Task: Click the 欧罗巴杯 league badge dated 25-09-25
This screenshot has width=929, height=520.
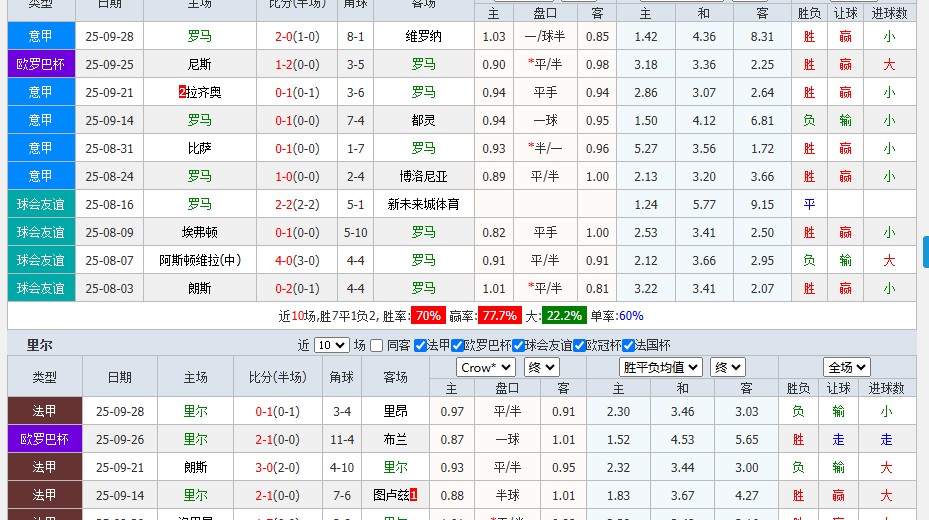Action: 40,64
